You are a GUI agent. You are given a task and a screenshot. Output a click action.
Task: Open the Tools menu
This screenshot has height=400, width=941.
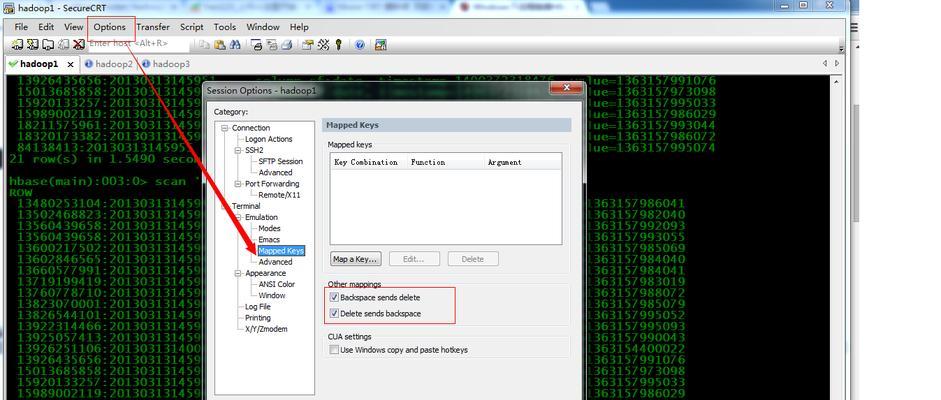click(x=225, y=27)
